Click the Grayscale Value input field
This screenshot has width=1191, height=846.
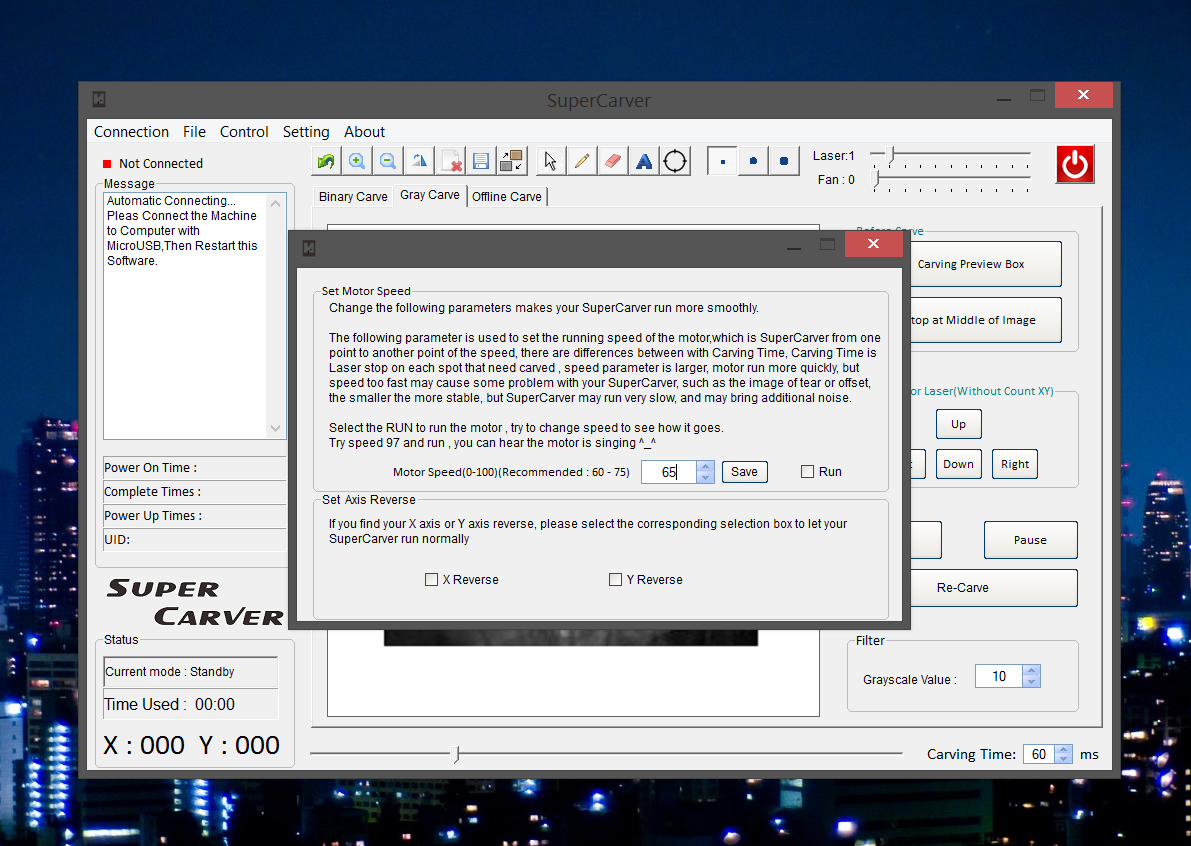[x=998, y=676]
